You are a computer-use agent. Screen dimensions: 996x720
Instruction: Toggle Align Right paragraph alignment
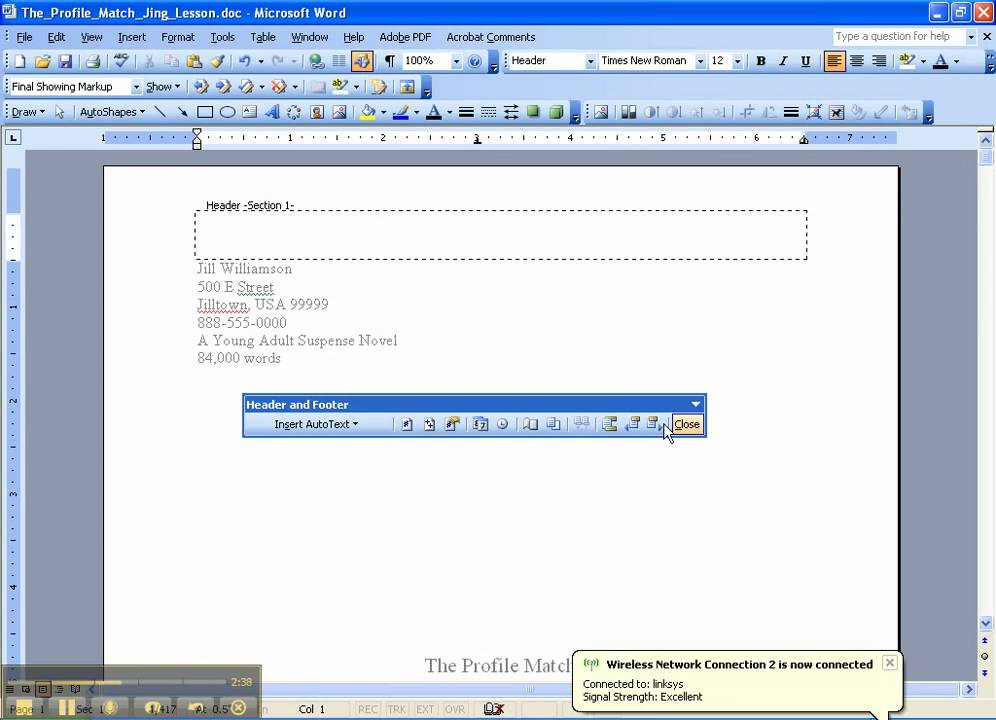coord(879,61)
